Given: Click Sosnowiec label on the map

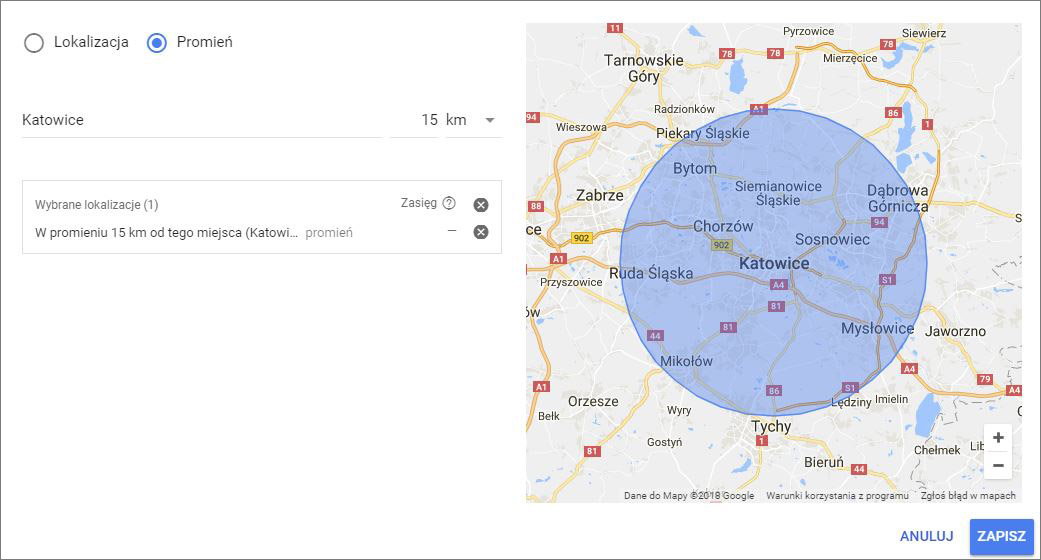Looking at the screenshot, I should [833, 240].
